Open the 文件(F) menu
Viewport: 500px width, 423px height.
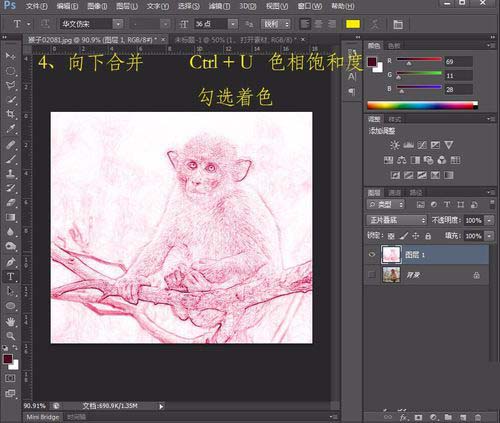coord(37,6)
